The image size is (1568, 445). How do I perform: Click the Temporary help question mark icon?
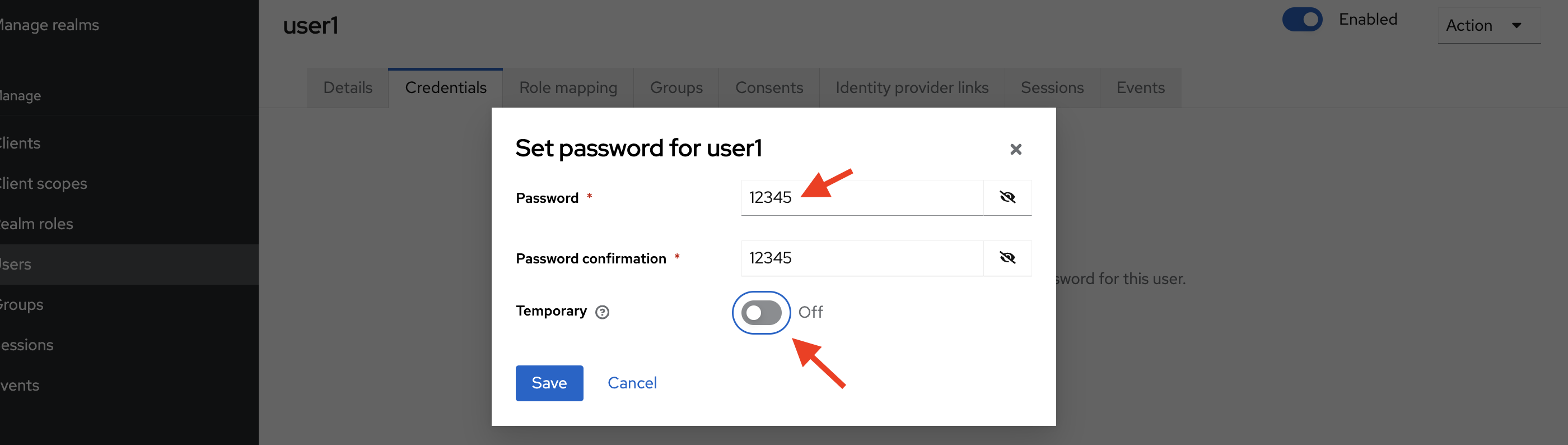pyautogui.click(x=602, y=312)
